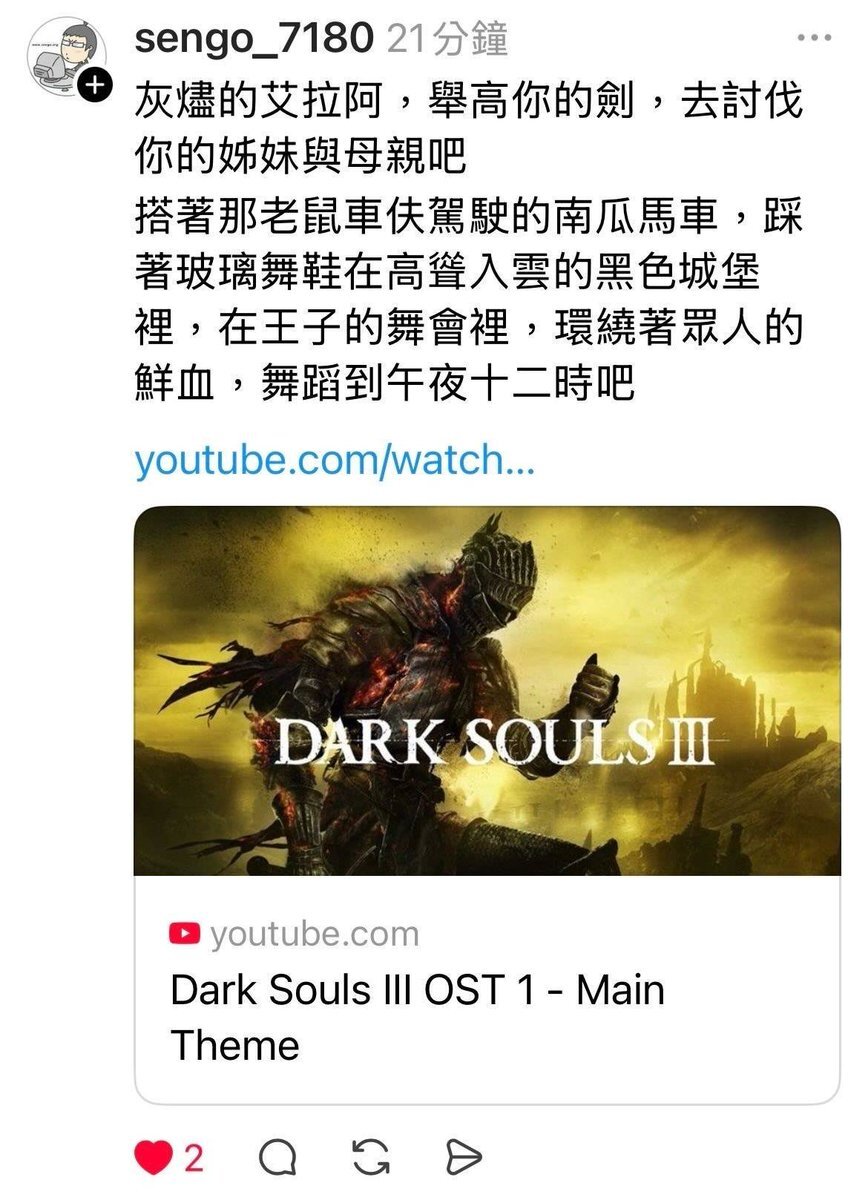The width and height of the screenshot is (848, 1200).
Task: Click the red YouTube logo in the link card
Action: pyautogui.click(x=185, y=934)
